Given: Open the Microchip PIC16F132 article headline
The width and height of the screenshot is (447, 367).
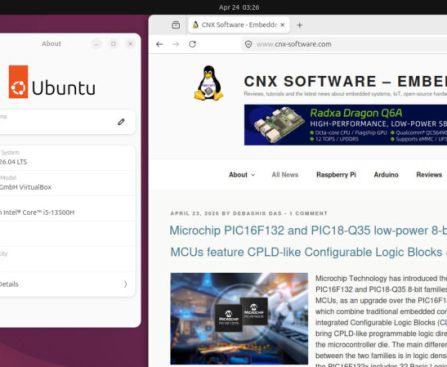Looking at the screenshot, I should point(308,241).
